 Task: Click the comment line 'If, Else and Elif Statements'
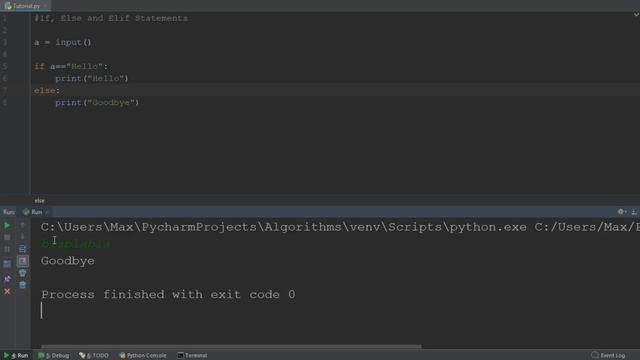(x=111, y=18)
